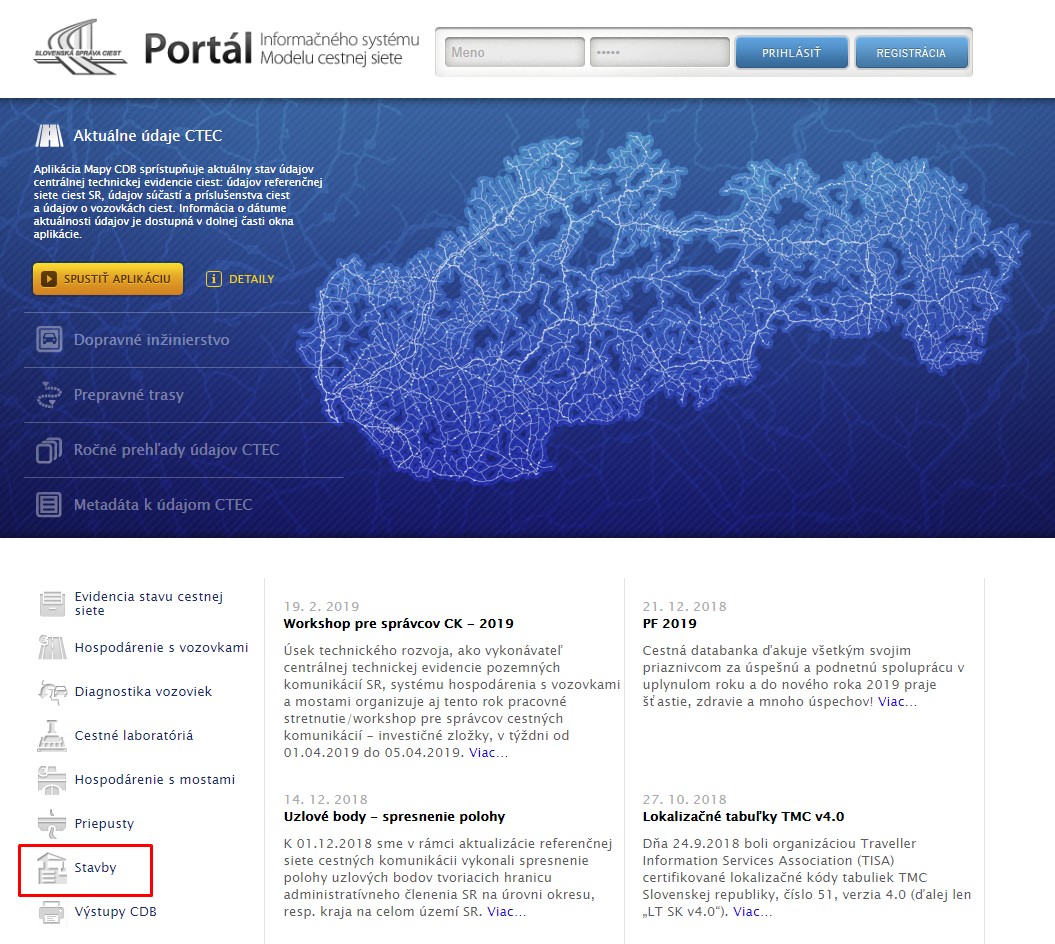Open the Stavby section
Viewport: 1055px width, 944px height.
pos(95,868)
